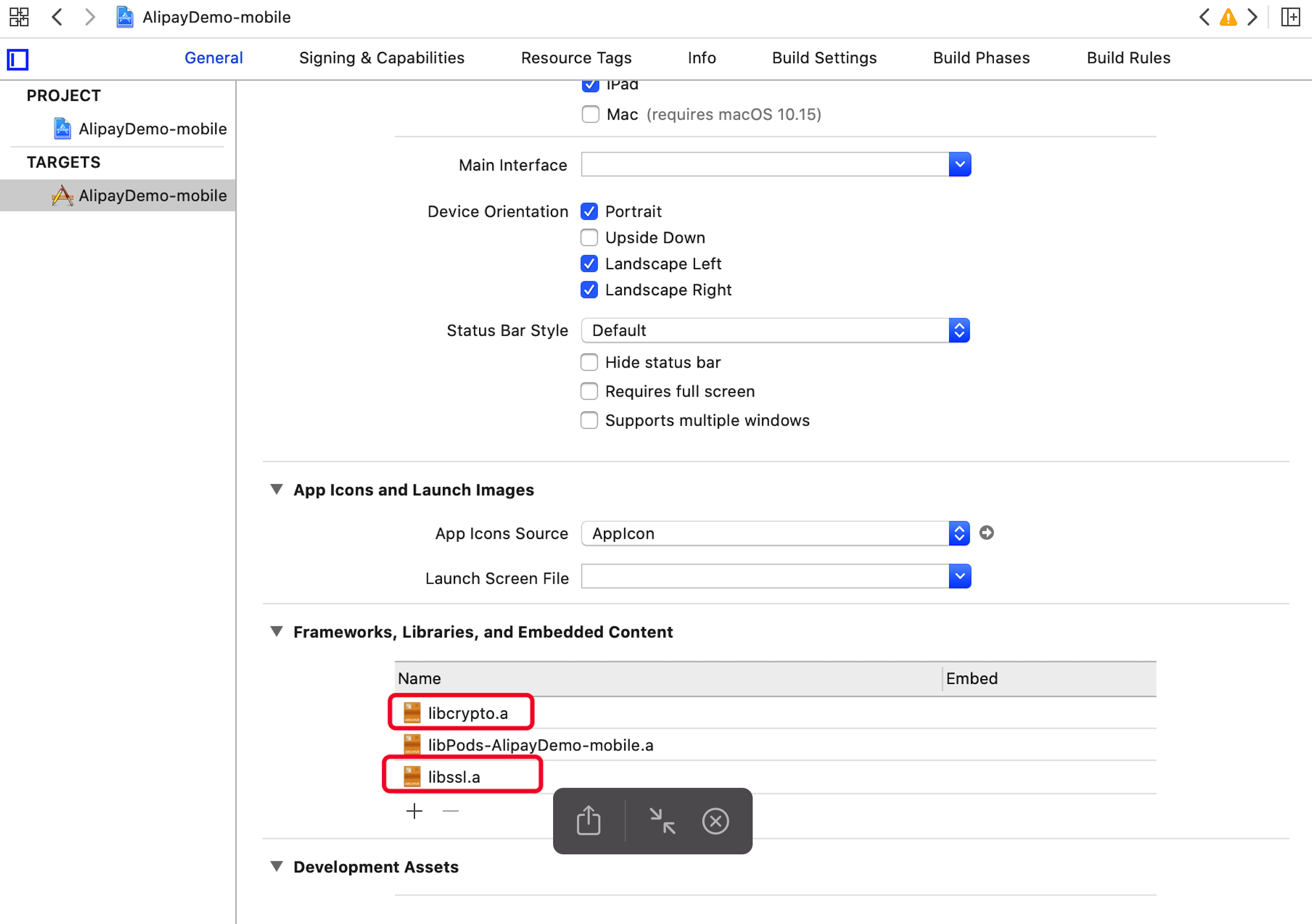This screenshot has width=1312, height=924.
Task: Add editor on right split icon
Action: (x=1290, y=17)
